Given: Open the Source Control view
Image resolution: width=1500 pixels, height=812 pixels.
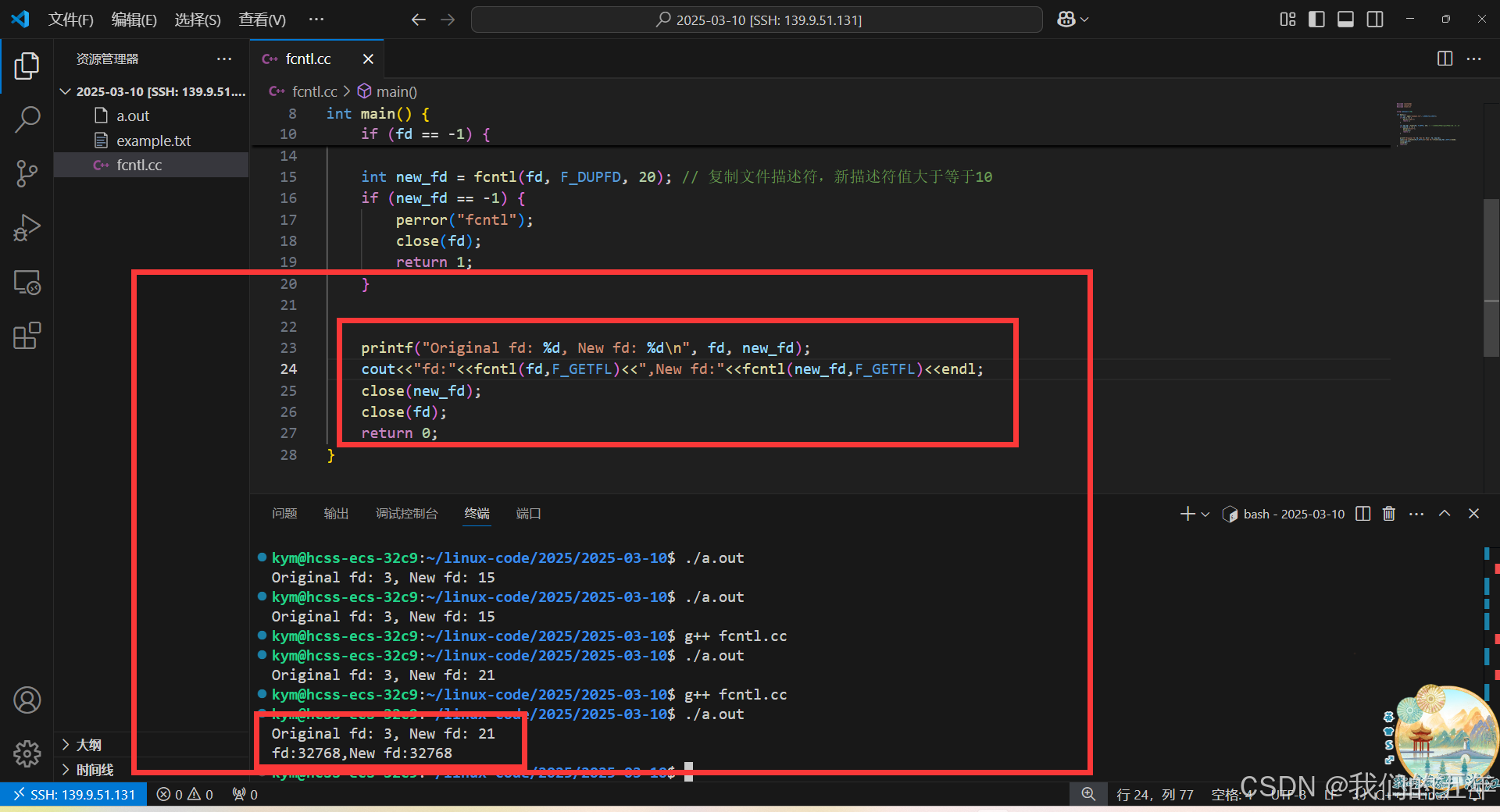Looking at the screenshot, I should coord(27,173).
